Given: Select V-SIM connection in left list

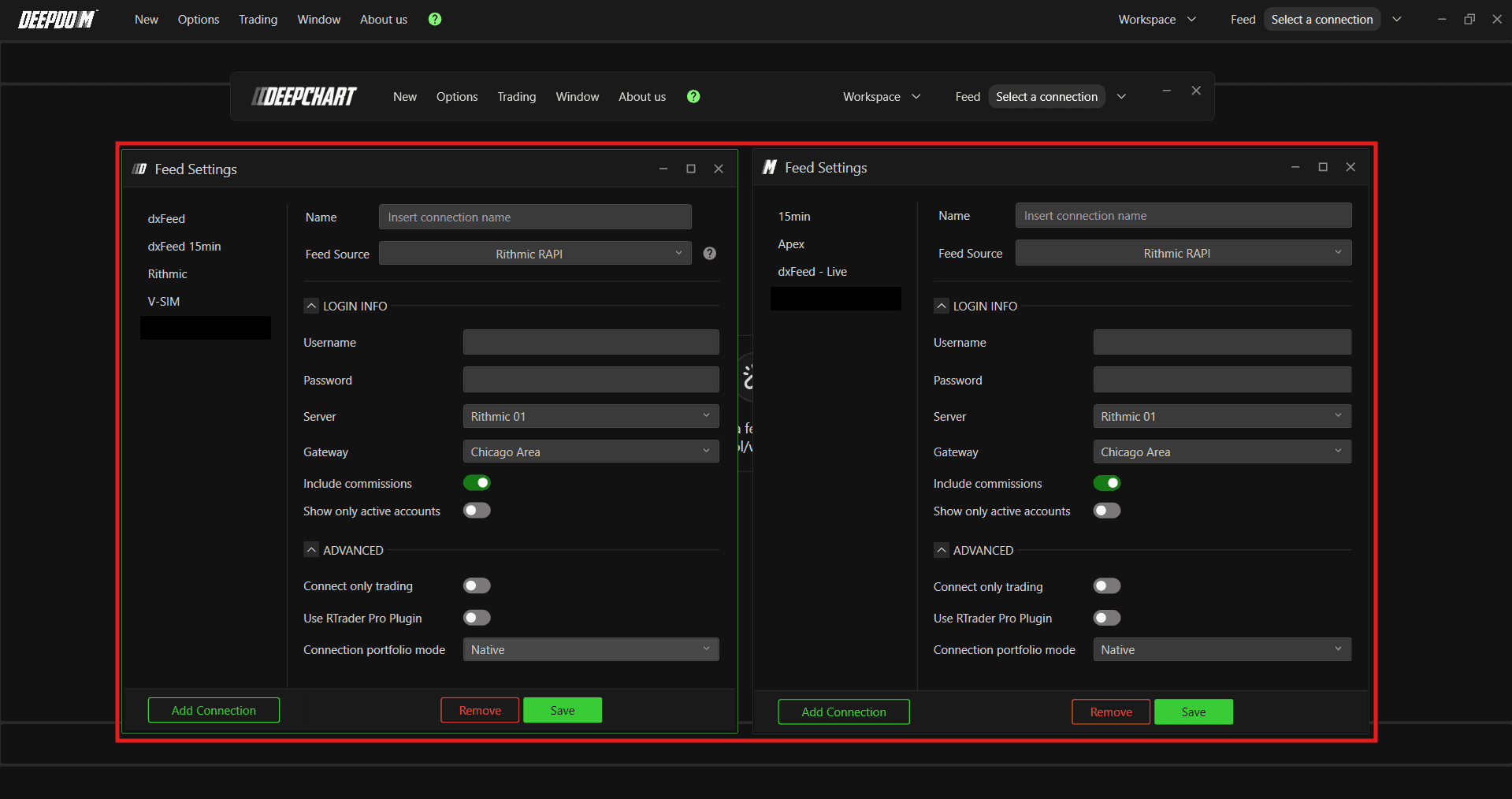Looking at the screenshot, I should click(x=164, y=301).
